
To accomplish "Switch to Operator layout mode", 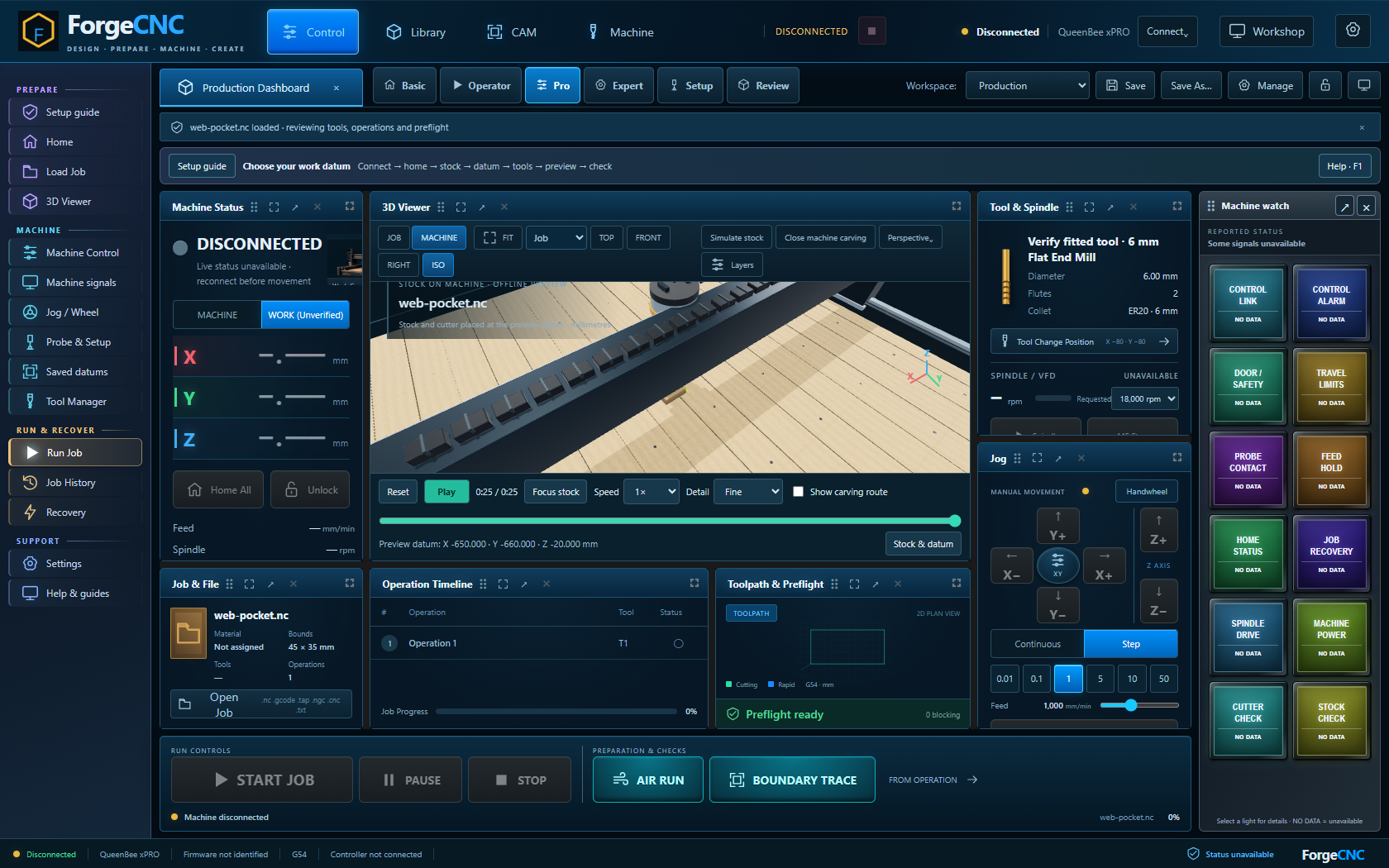I will [x=480, y=85].
